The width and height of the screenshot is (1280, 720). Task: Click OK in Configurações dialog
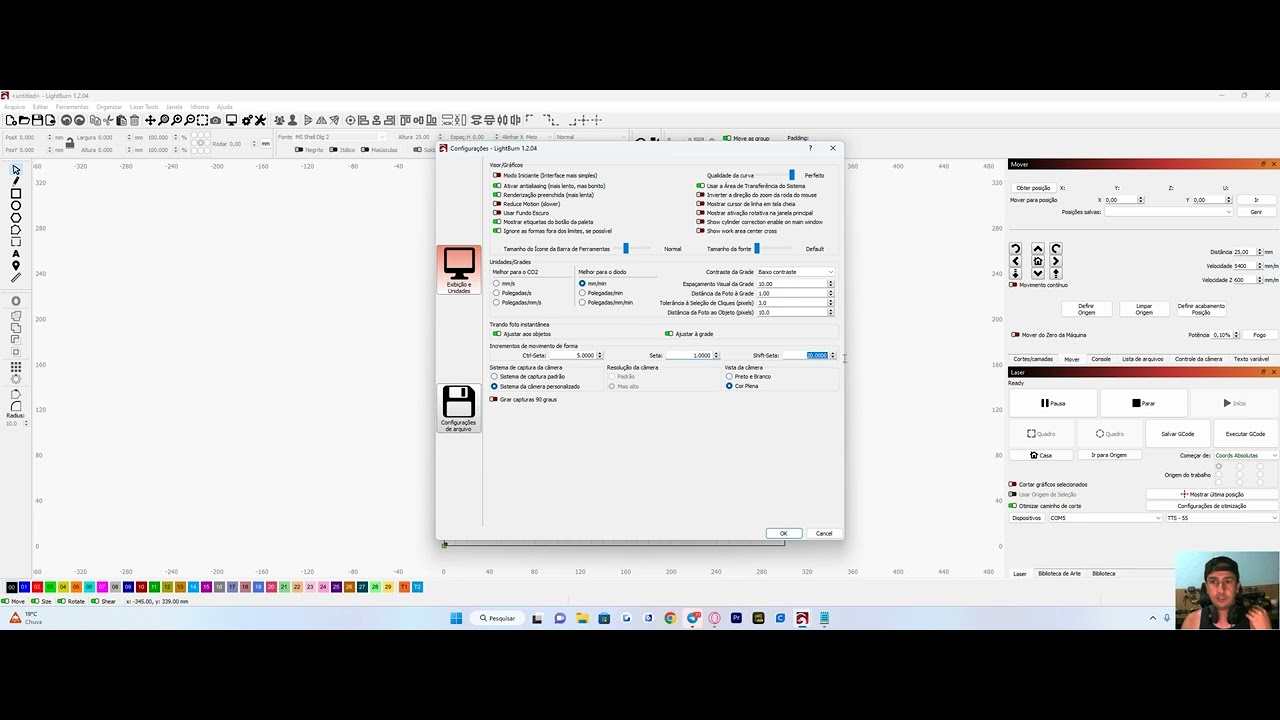pyautogui.click(x=783, y=533)
